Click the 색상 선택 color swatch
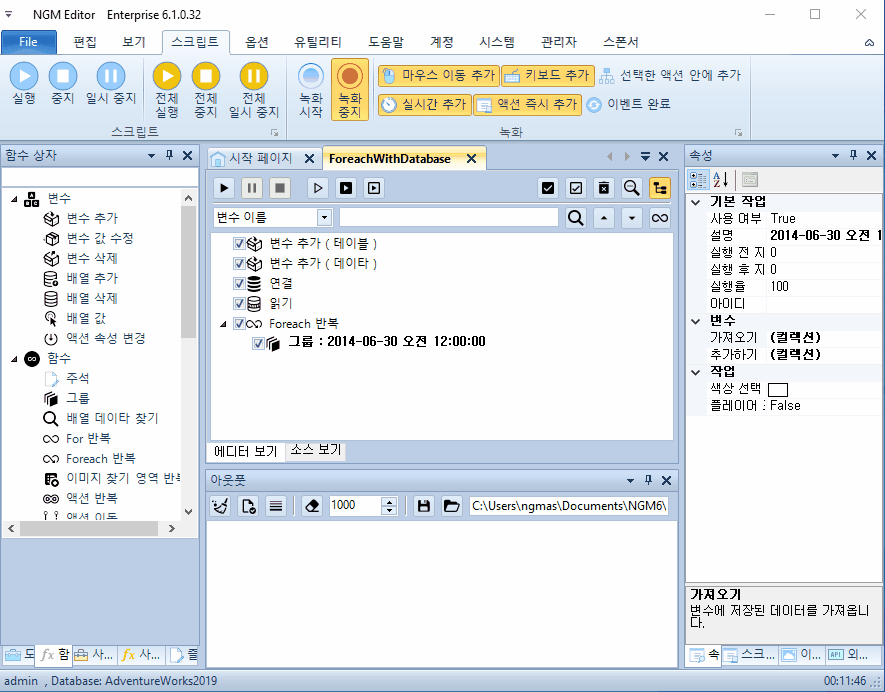The image size is (885, 692). click(x=778, y=389)
